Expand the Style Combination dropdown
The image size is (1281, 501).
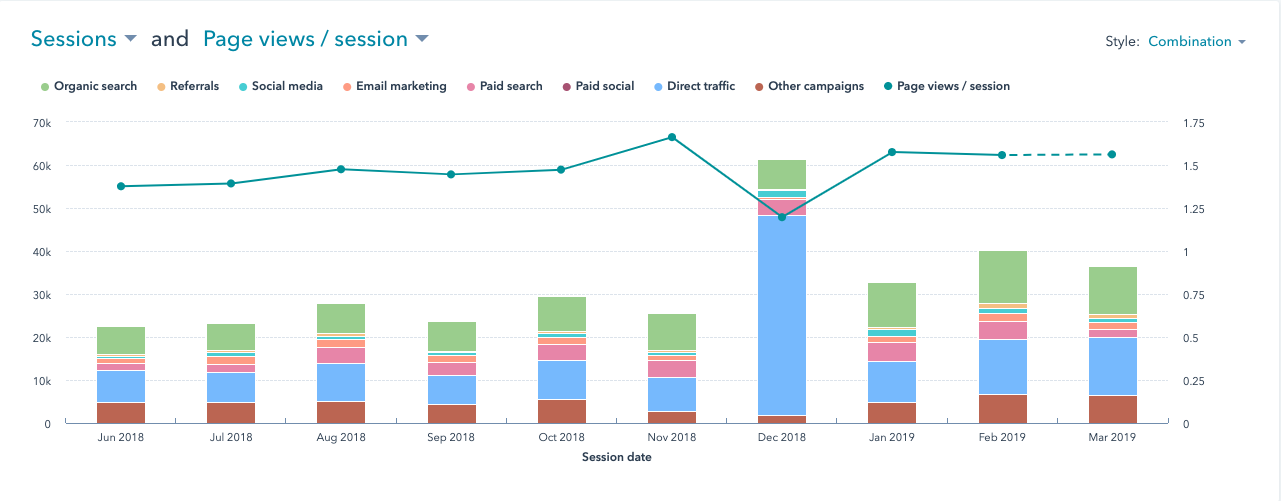point(1196,42)
